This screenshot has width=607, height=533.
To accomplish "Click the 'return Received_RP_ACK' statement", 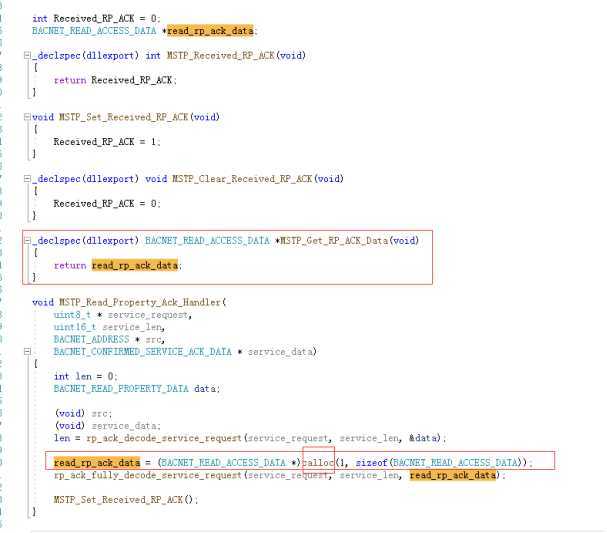I will 115,80.
